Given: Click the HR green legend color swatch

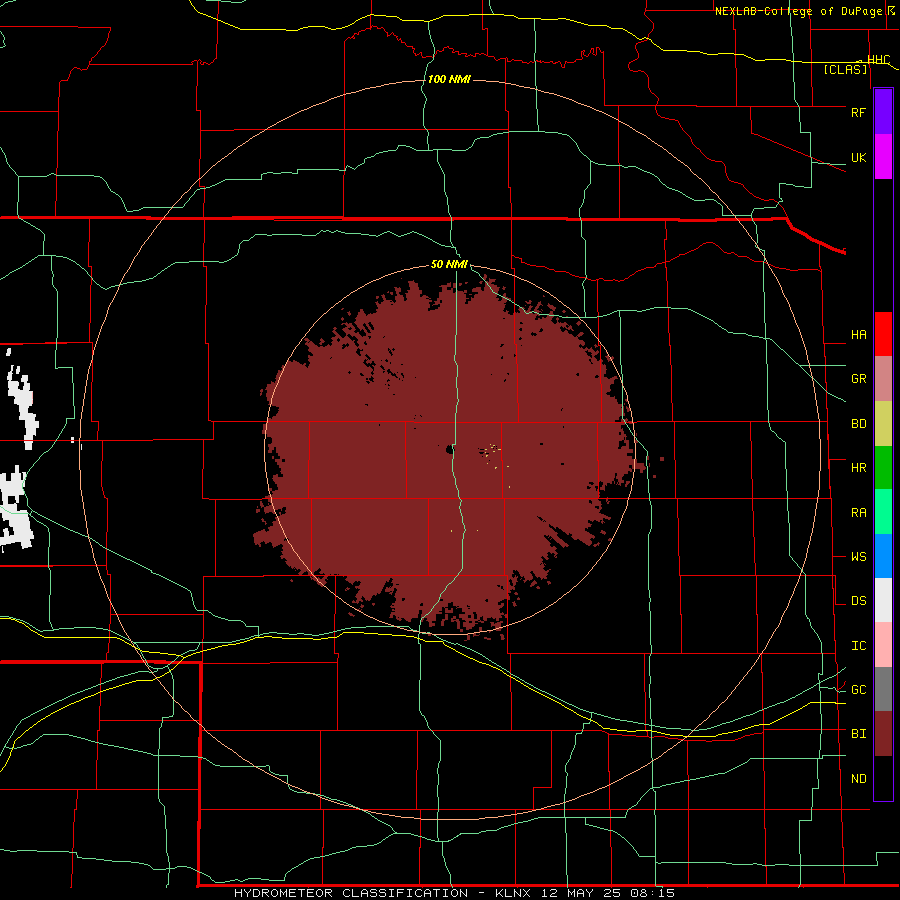Looking at the screenshot, I should pos(883,467).
